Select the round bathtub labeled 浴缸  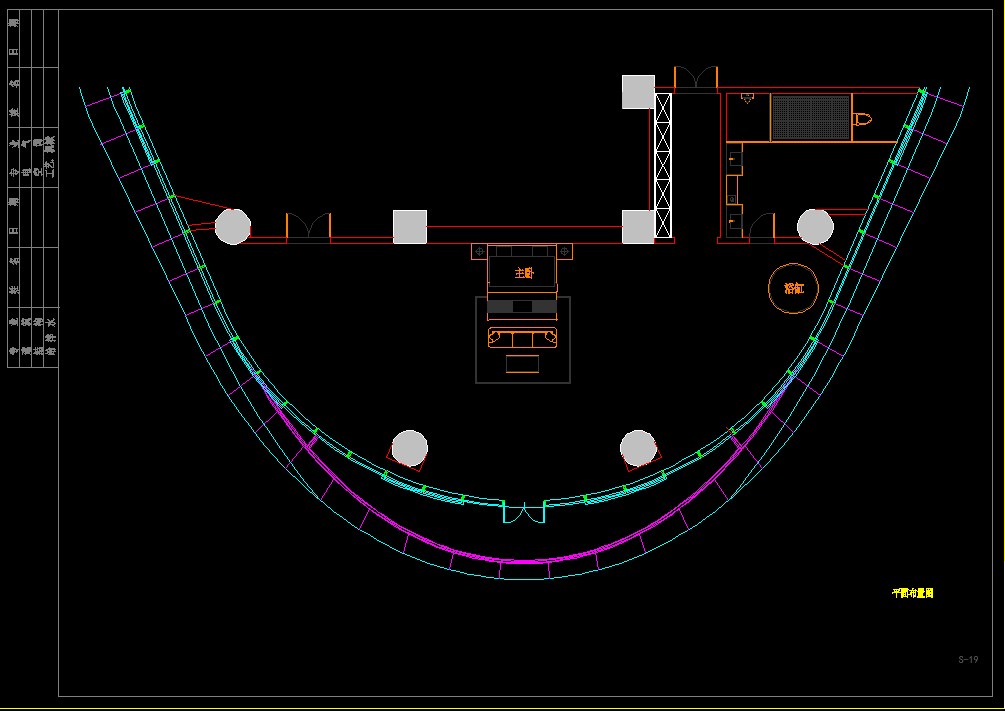[x=793, y=288]
